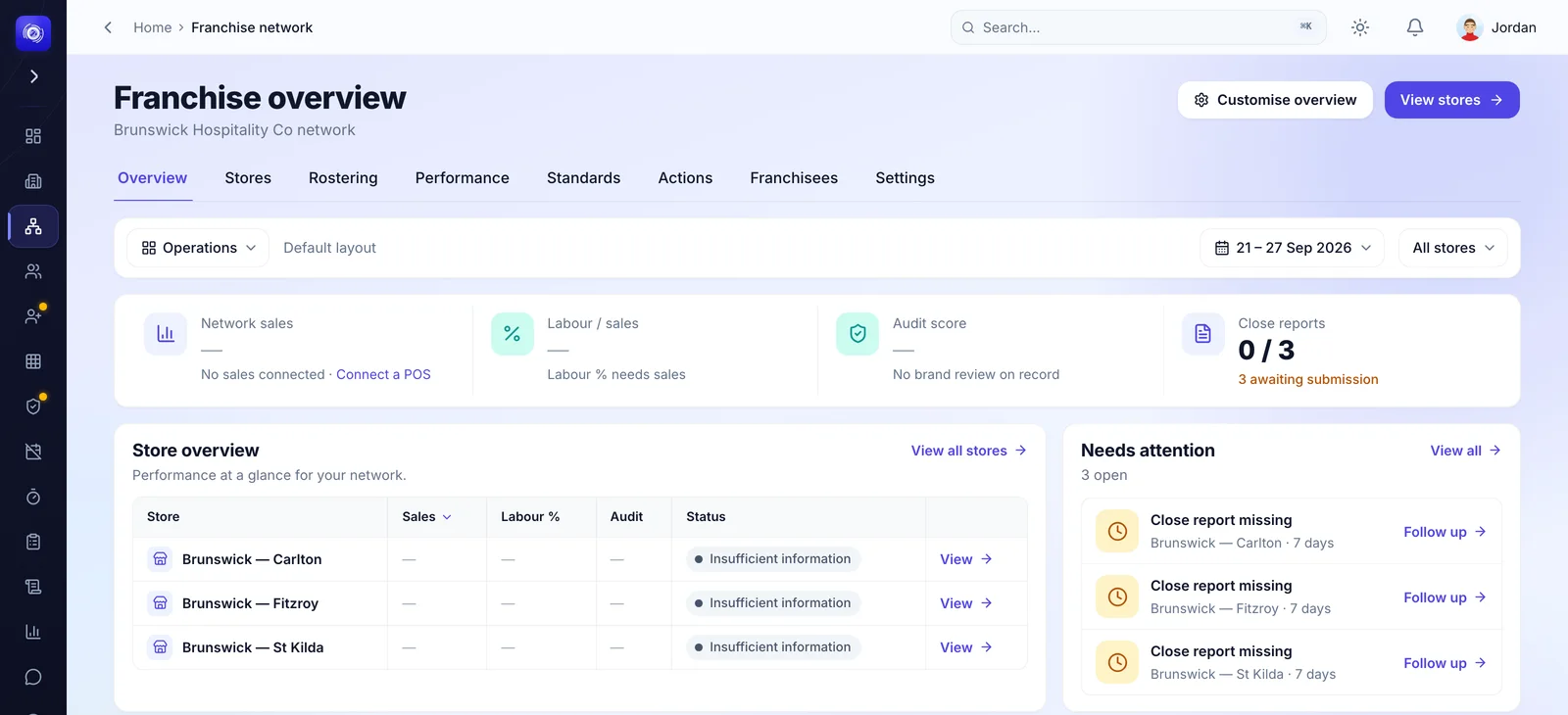Open the building icon in sidebar

(33, 181)
